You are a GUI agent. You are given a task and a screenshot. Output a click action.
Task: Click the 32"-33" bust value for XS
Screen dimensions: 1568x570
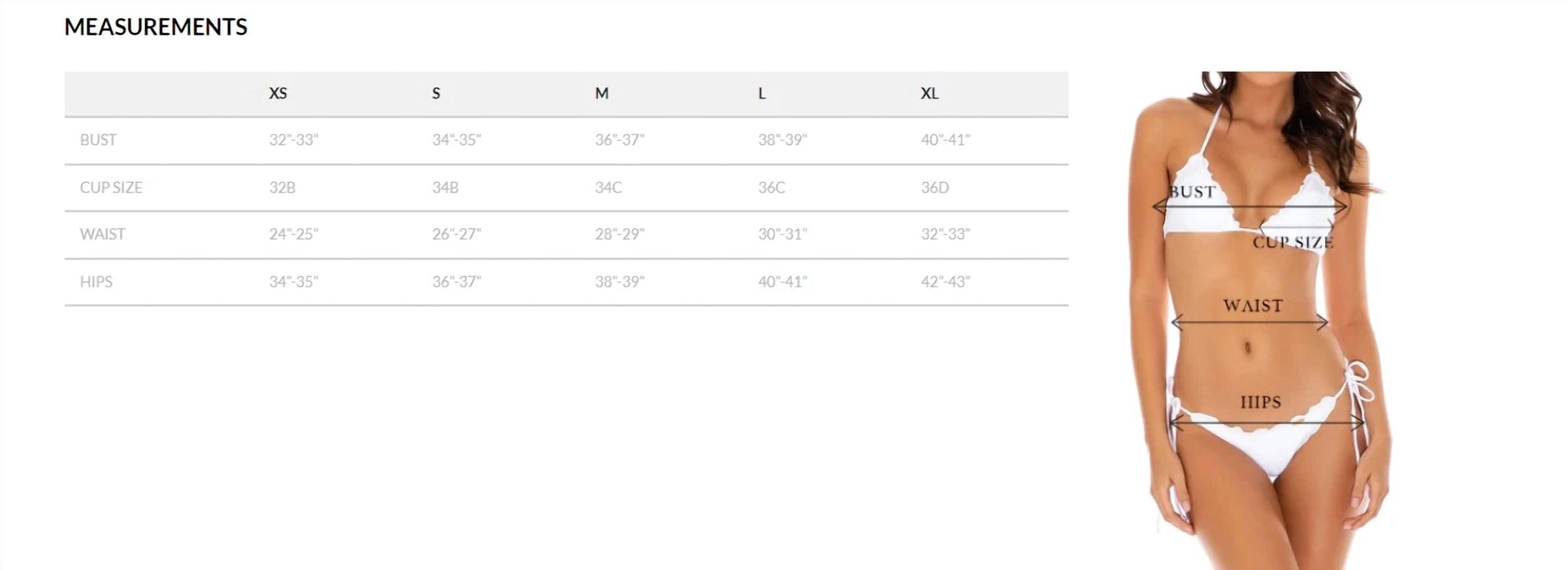coord(293,140)
